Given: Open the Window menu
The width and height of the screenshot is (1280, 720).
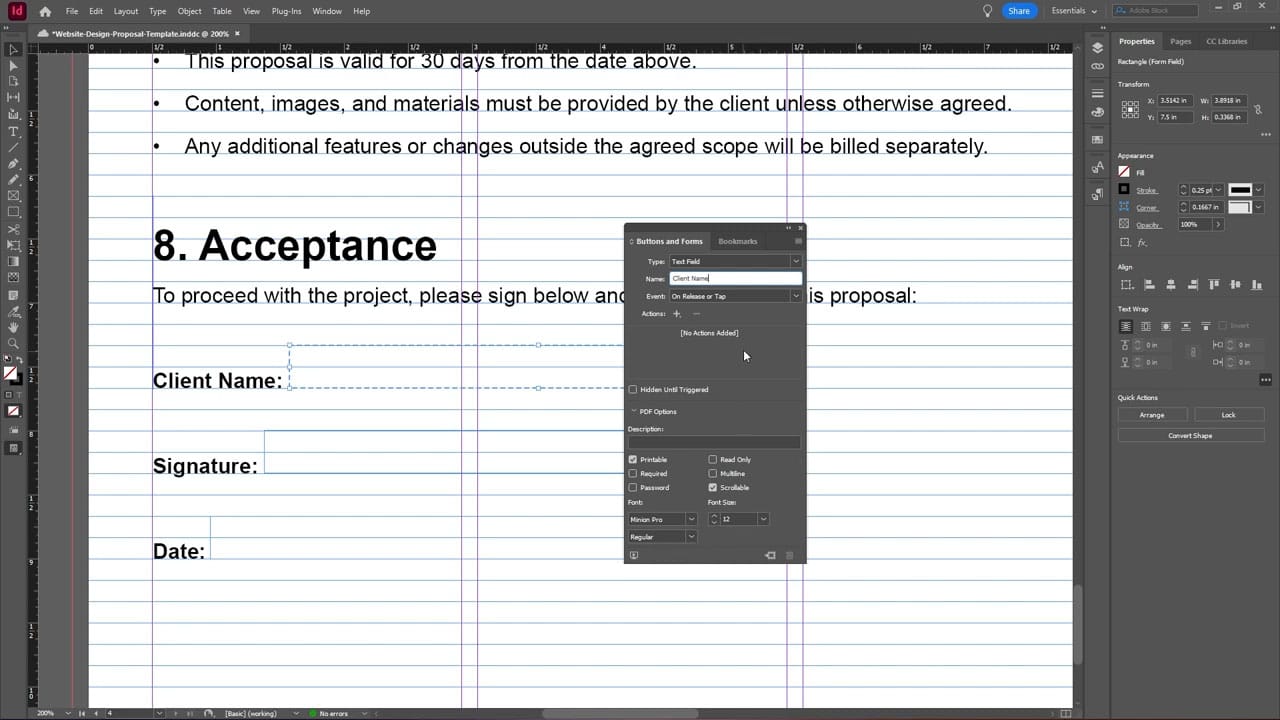Looking at the screenshot, I should tap(327, 11).
